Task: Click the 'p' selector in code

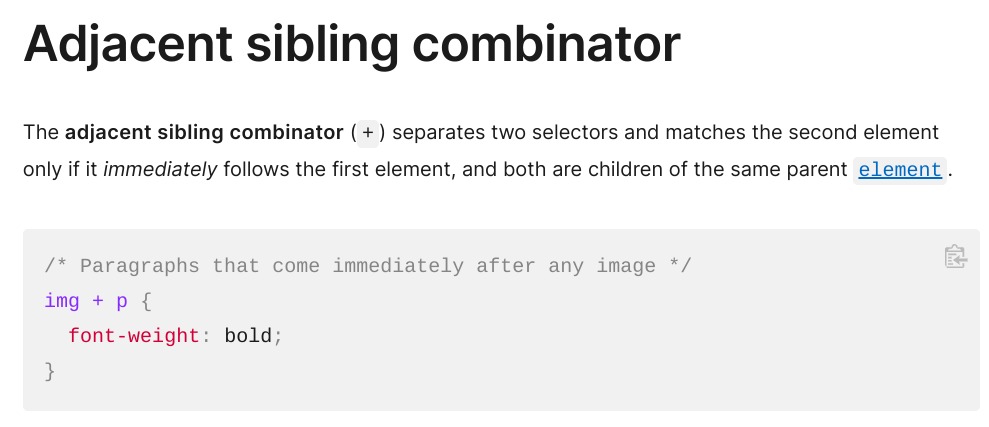Action: pos(122,302)
